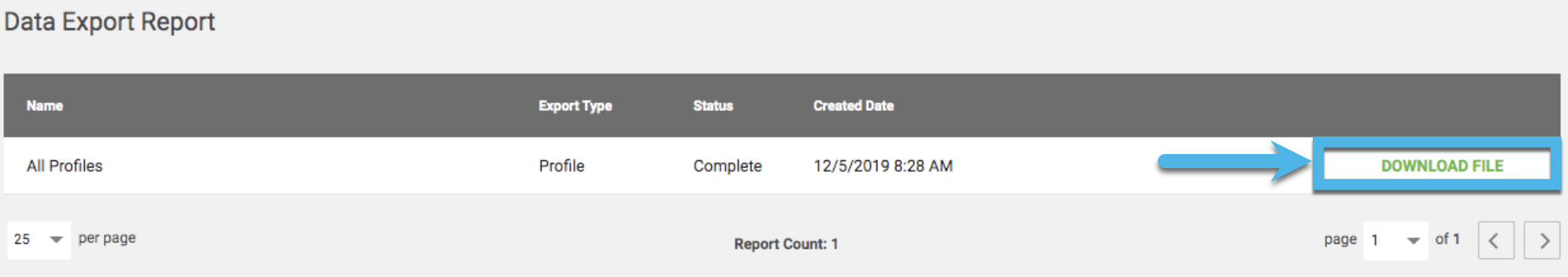Click the blue arrow pointing to download
Viewport: 1568px width, 277px height.
(x=1234, y=163)
